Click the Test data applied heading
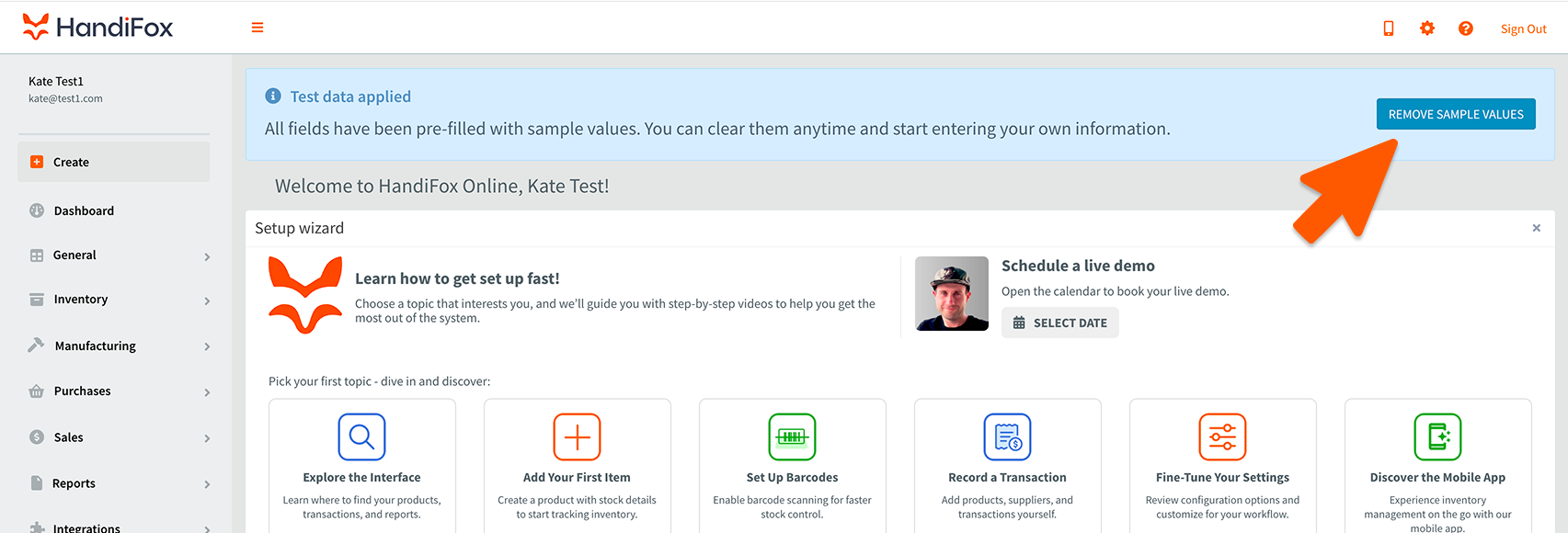This screenshot has height=533, width=1568. pos(350,96)
